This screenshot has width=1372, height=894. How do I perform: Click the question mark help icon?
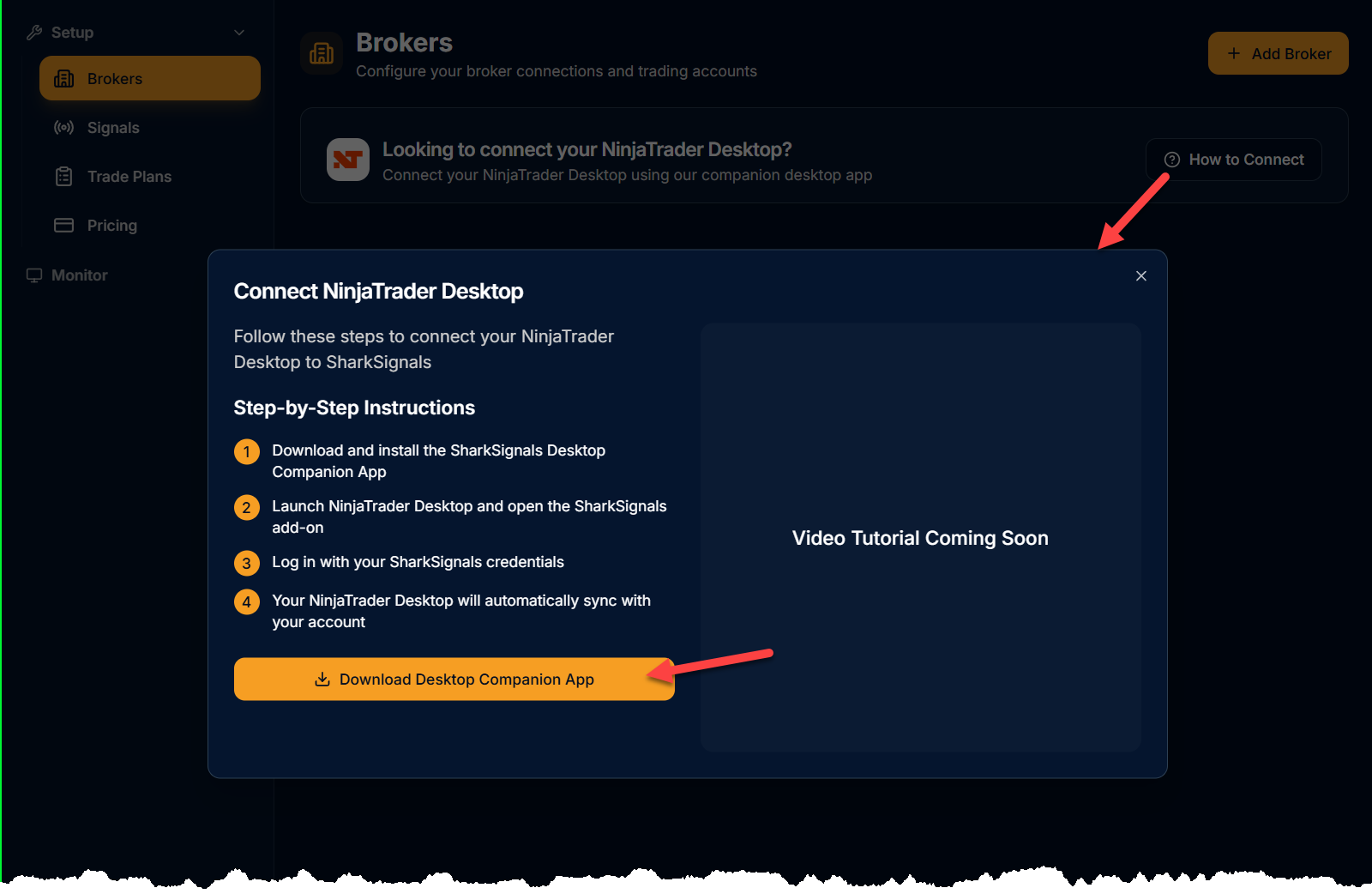(1172, 160)
